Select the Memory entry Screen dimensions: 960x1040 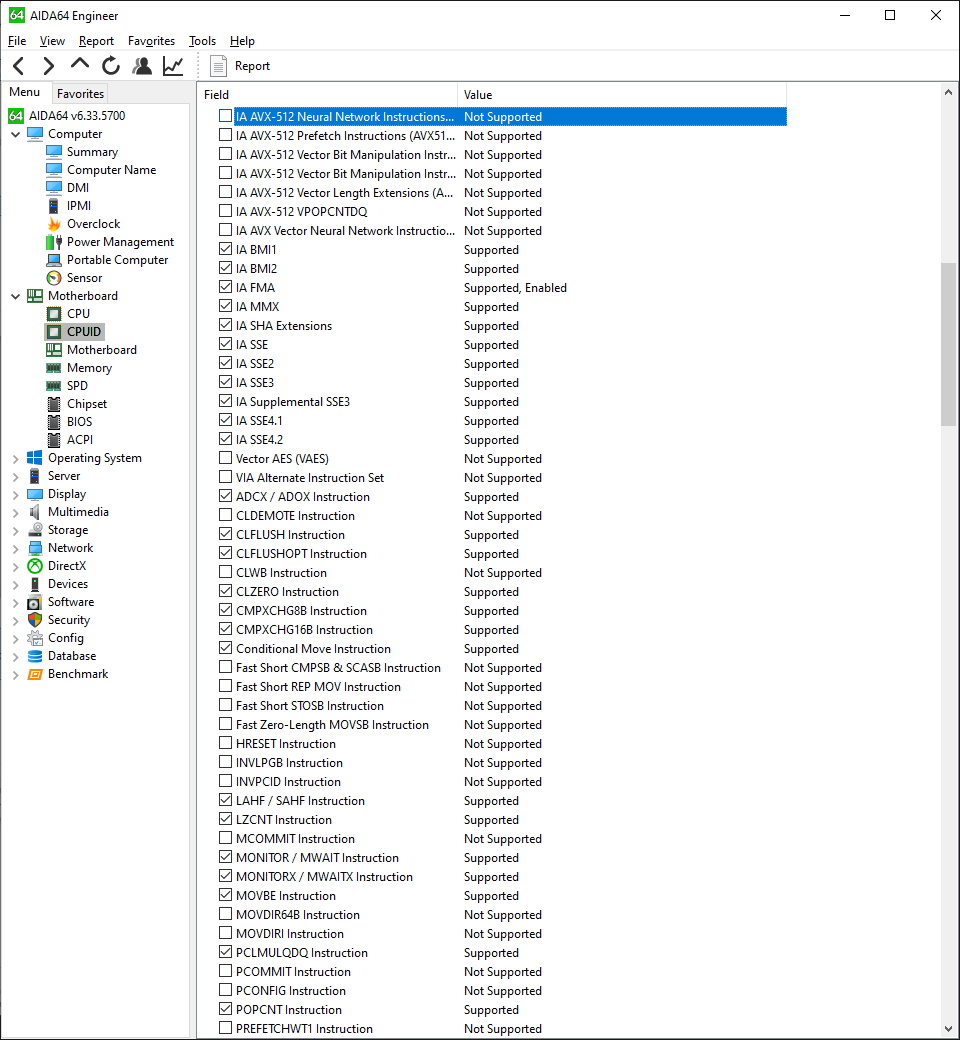(89, 367)
